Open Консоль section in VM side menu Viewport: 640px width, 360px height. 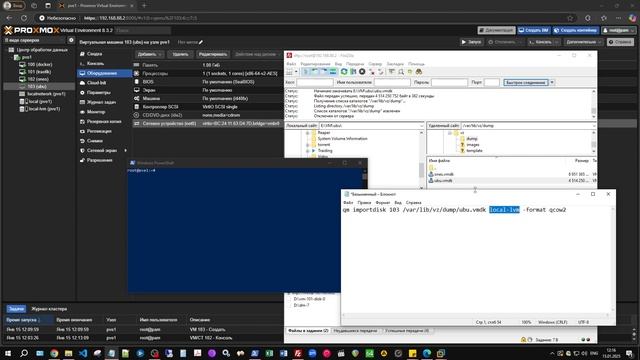(x=95, y=64)
